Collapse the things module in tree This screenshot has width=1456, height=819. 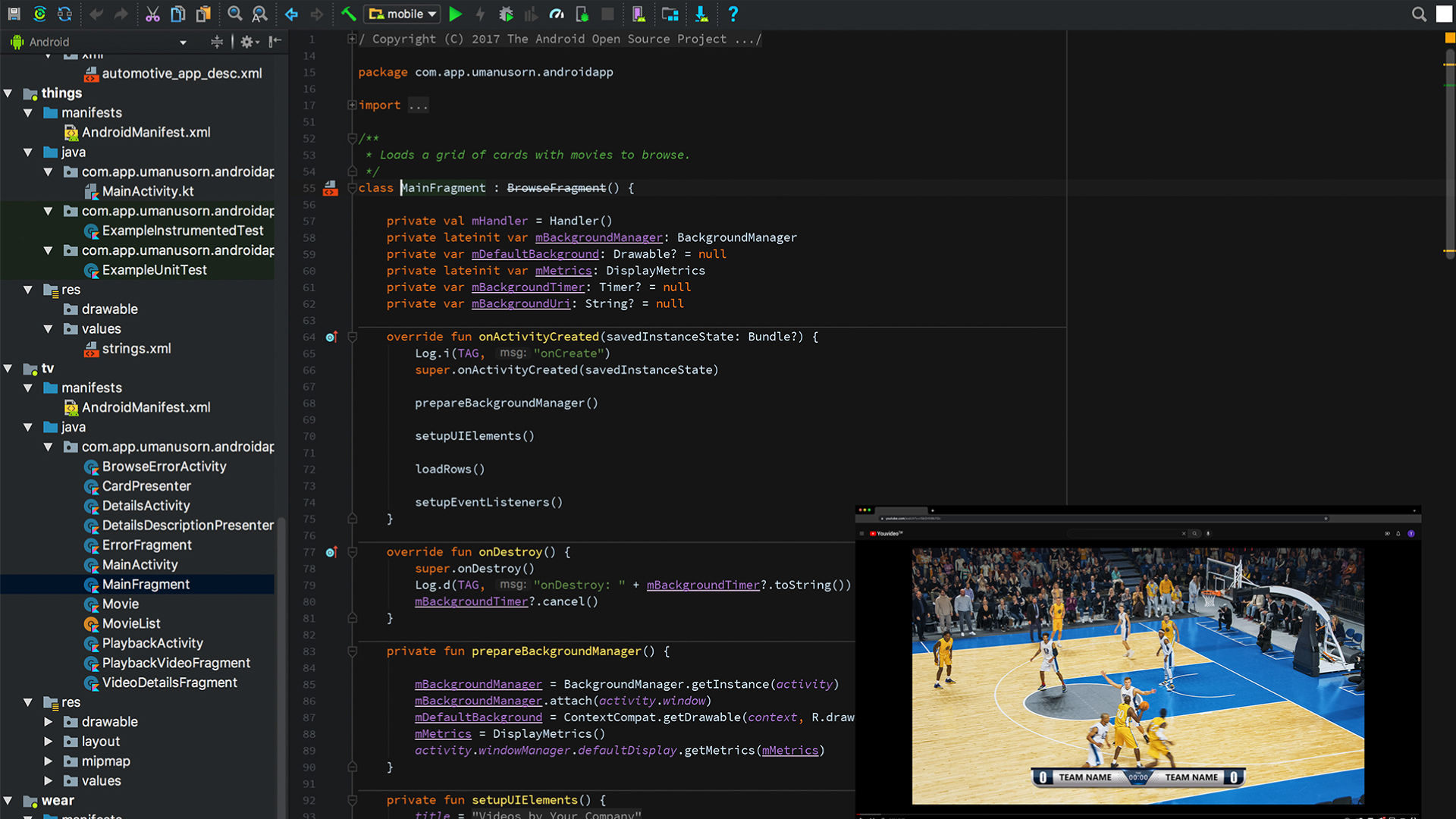pyautogui.click(x=8, y=93)
